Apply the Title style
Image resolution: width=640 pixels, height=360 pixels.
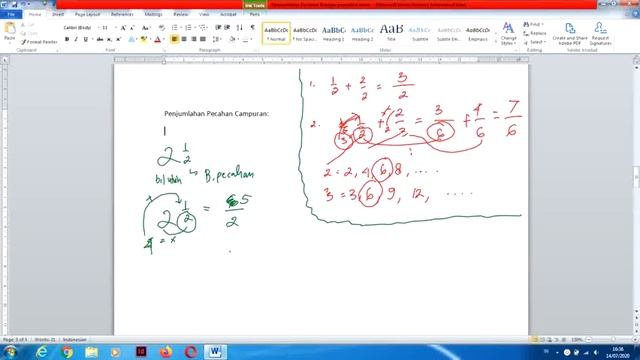click(391, 33)
